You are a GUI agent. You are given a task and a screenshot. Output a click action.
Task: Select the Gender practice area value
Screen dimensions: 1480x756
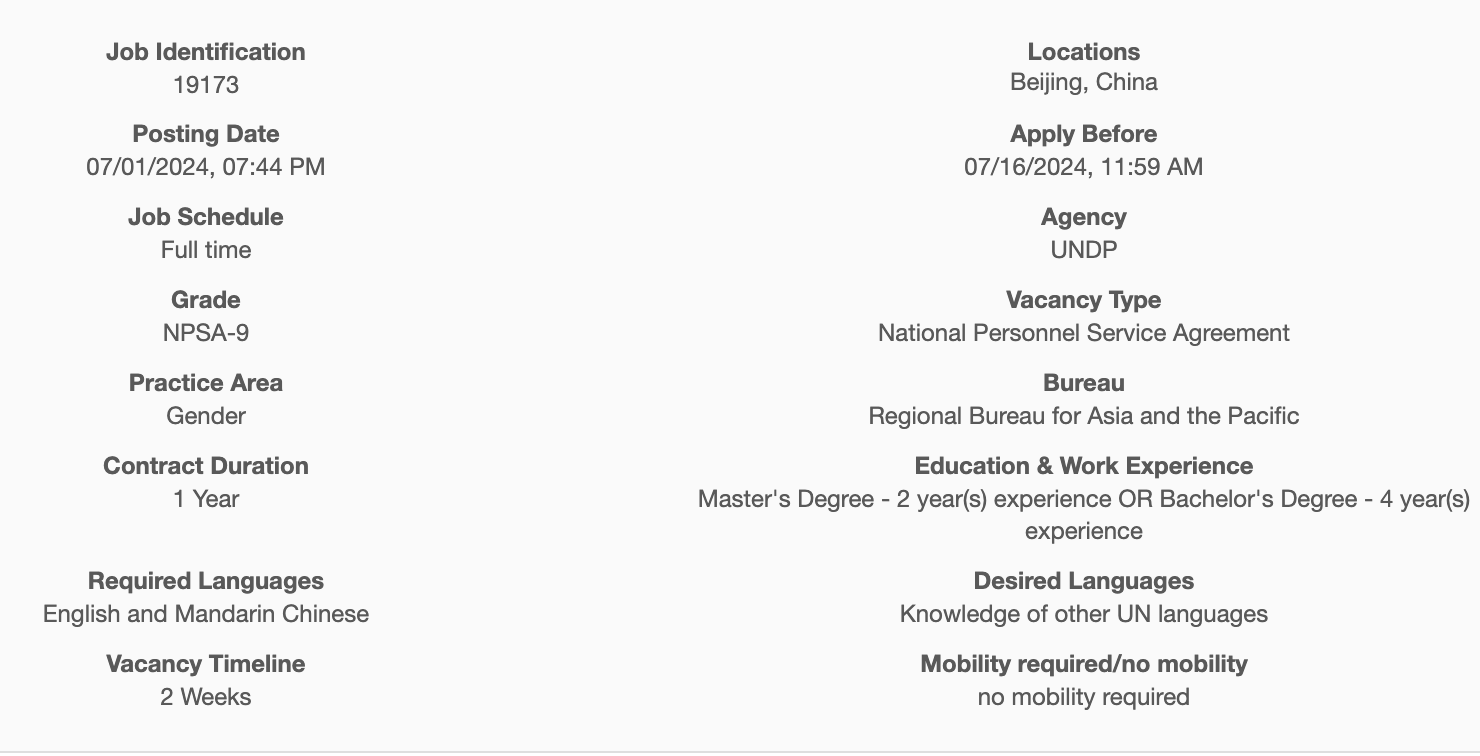pyautogui.click(x=206, y=416)
